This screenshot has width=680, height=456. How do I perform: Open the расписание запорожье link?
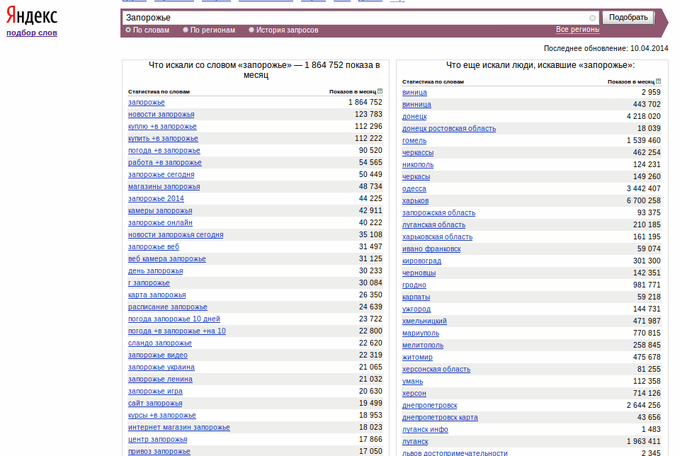coord(167,307)
